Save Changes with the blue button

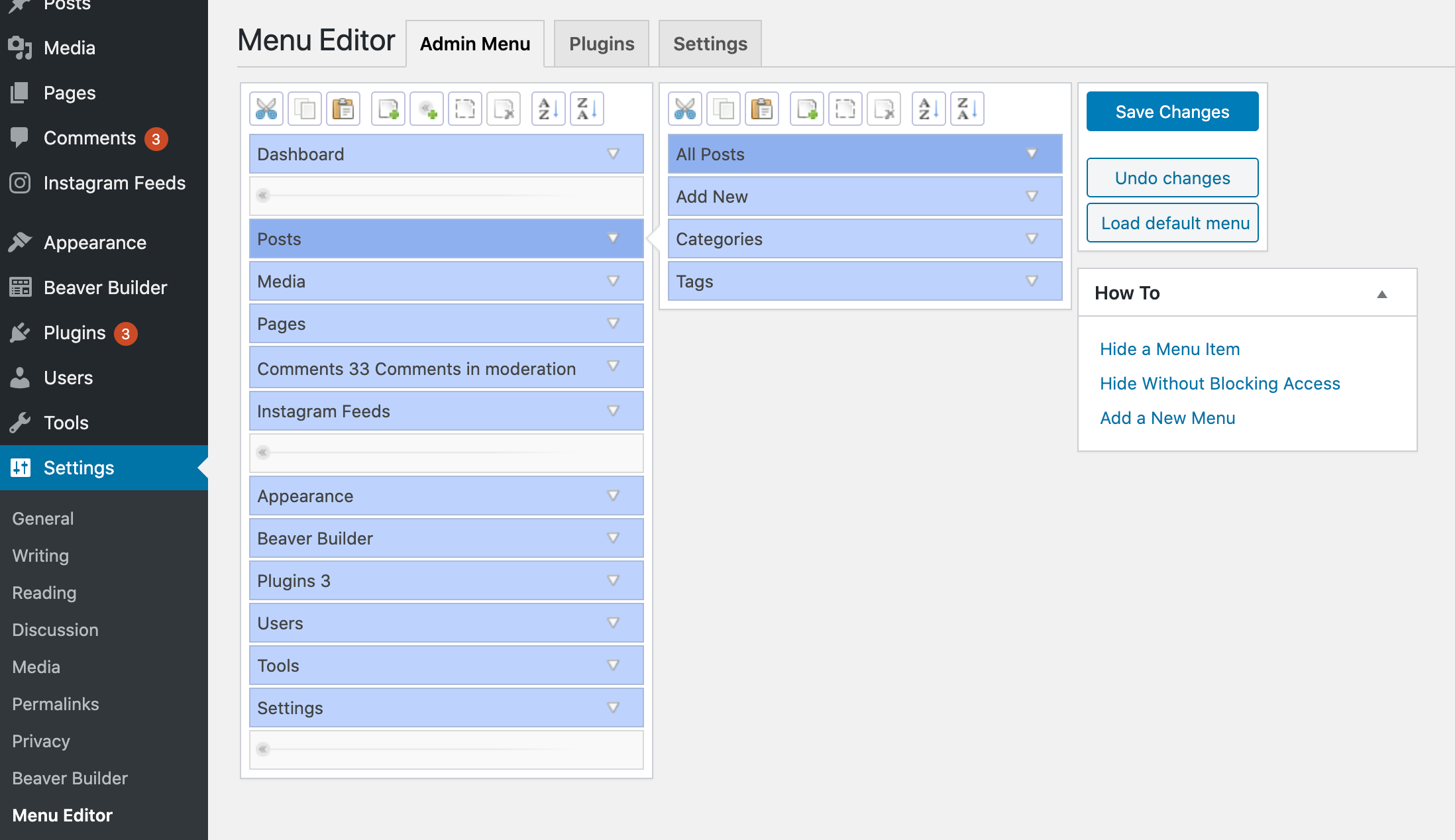click(1173, 112)
